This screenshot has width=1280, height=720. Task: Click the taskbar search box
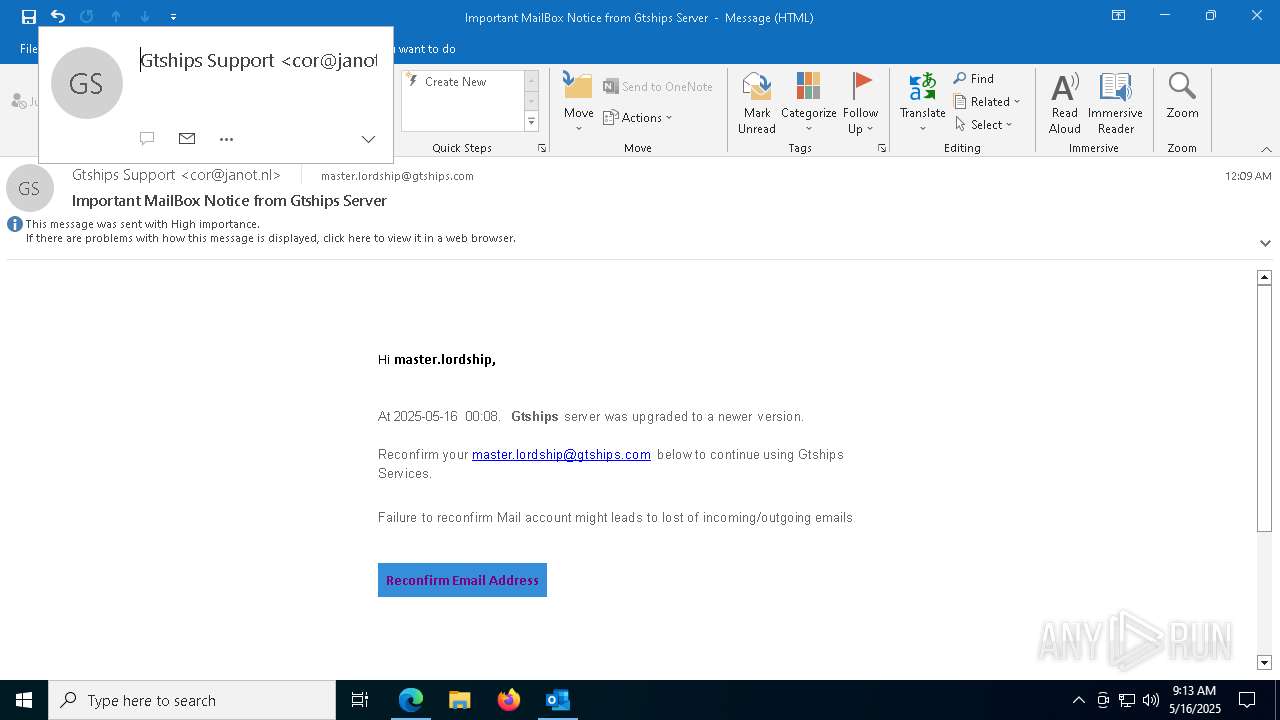(x=192, y=700)
